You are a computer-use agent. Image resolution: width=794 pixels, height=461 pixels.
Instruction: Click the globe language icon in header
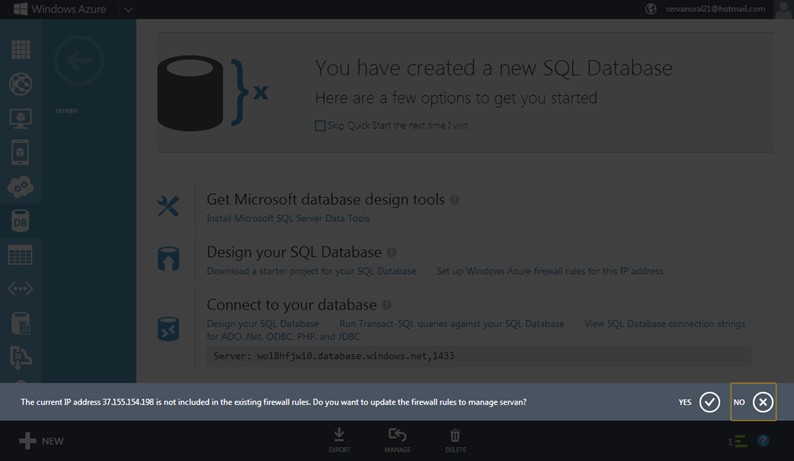click(x=651, y=9)
